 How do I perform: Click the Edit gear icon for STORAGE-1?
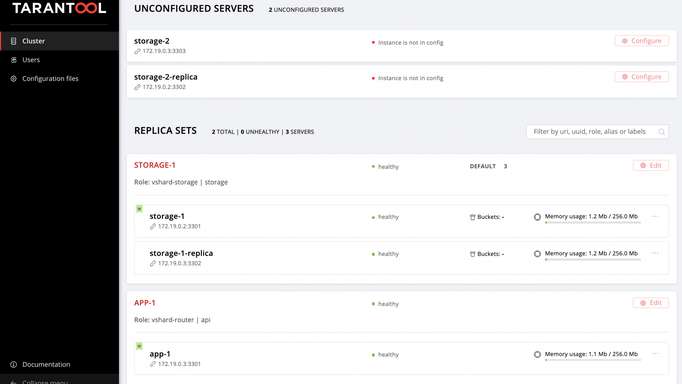tap(643, 165)
